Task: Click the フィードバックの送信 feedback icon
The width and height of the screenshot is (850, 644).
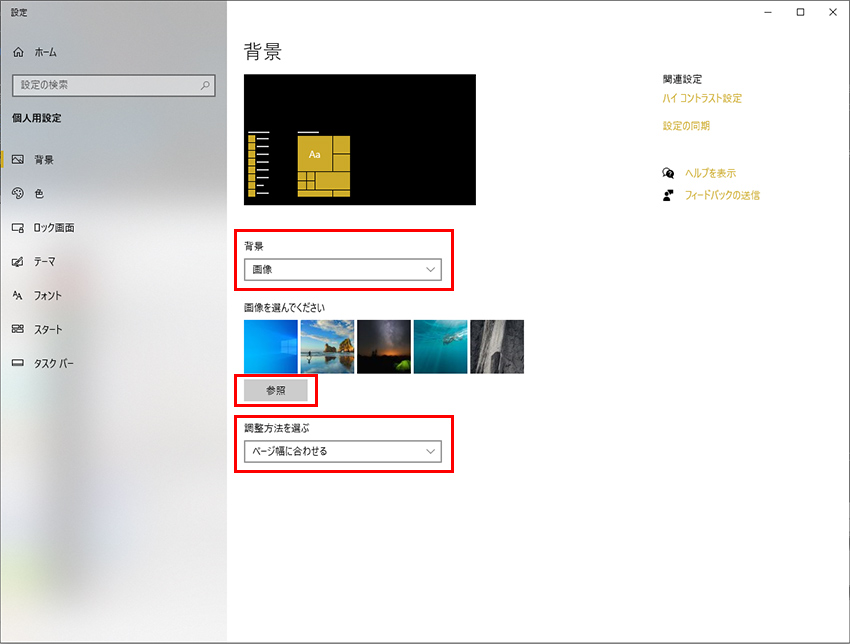Action: coord(670,195)
